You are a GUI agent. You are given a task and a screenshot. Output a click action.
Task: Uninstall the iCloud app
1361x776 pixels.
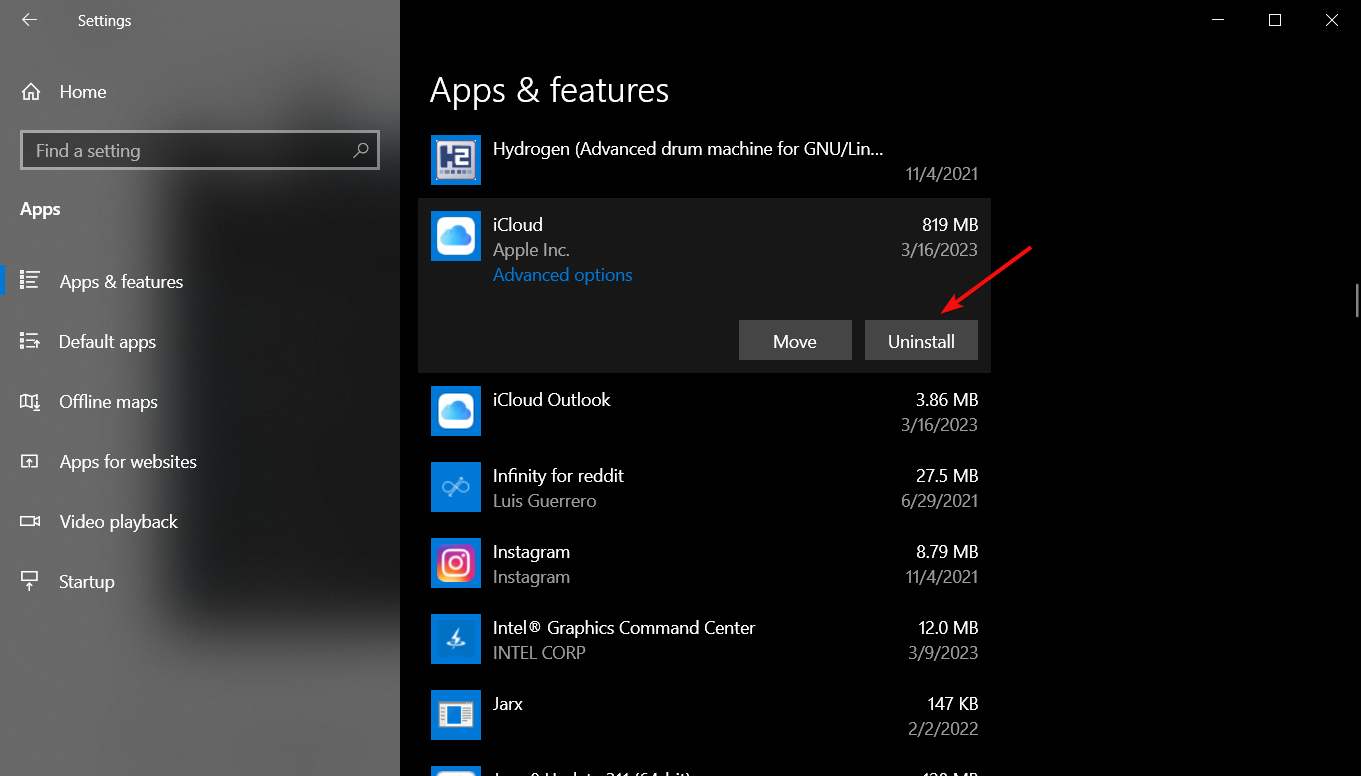pos(921,341)
